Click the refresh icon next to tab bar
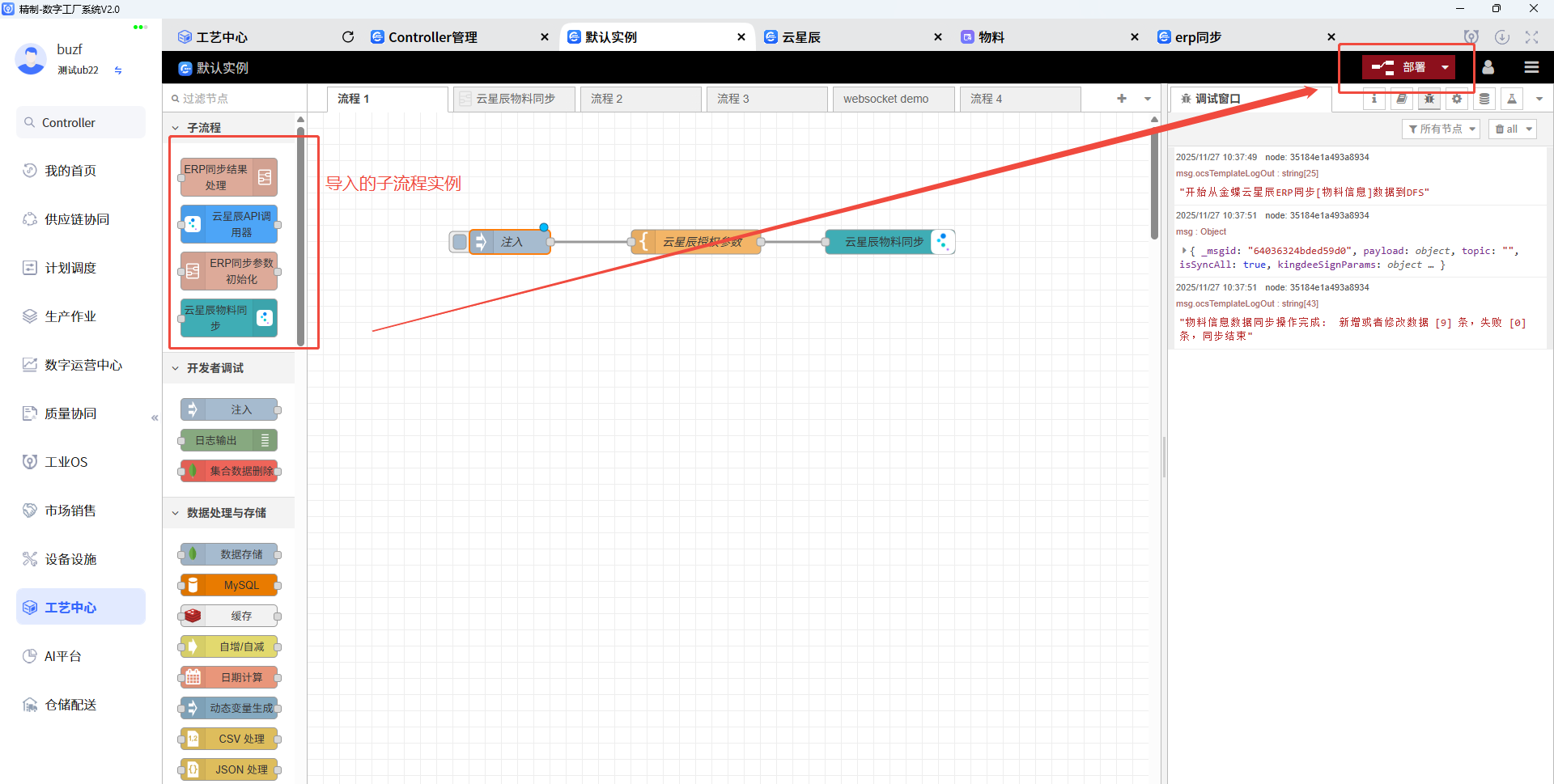Screen dimensions: 1554x784 tap(348, 36)
